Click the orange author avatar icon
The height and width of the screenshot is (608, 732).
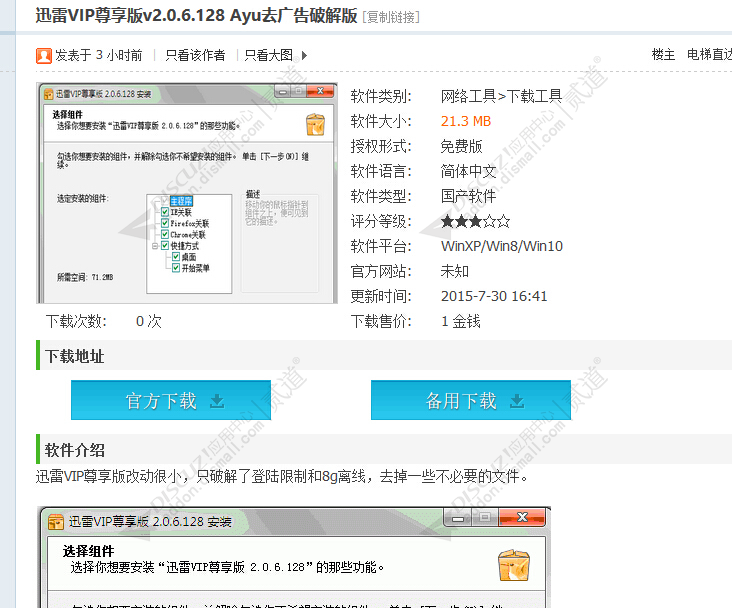(43, 56)
